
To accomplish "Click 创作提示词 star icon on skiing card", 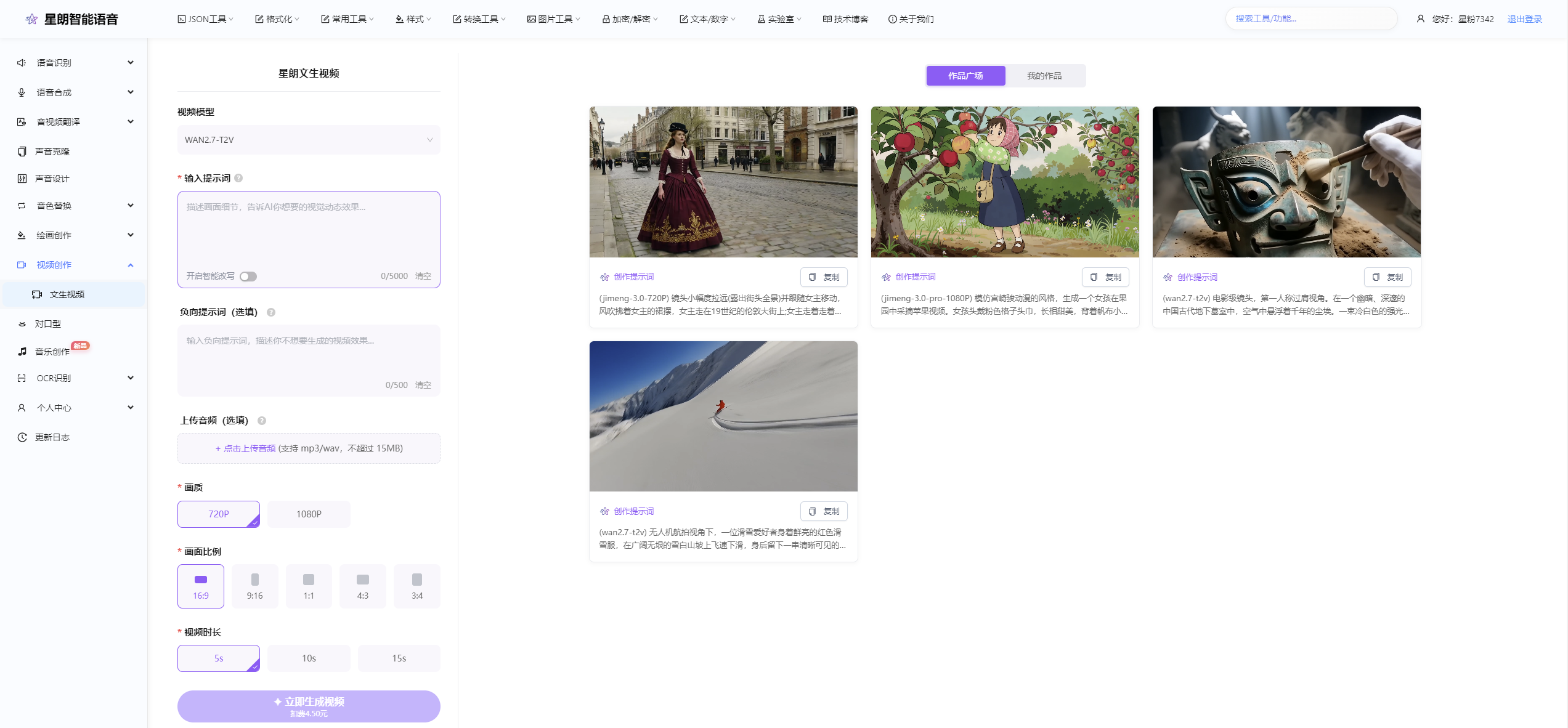I will 605,511.
